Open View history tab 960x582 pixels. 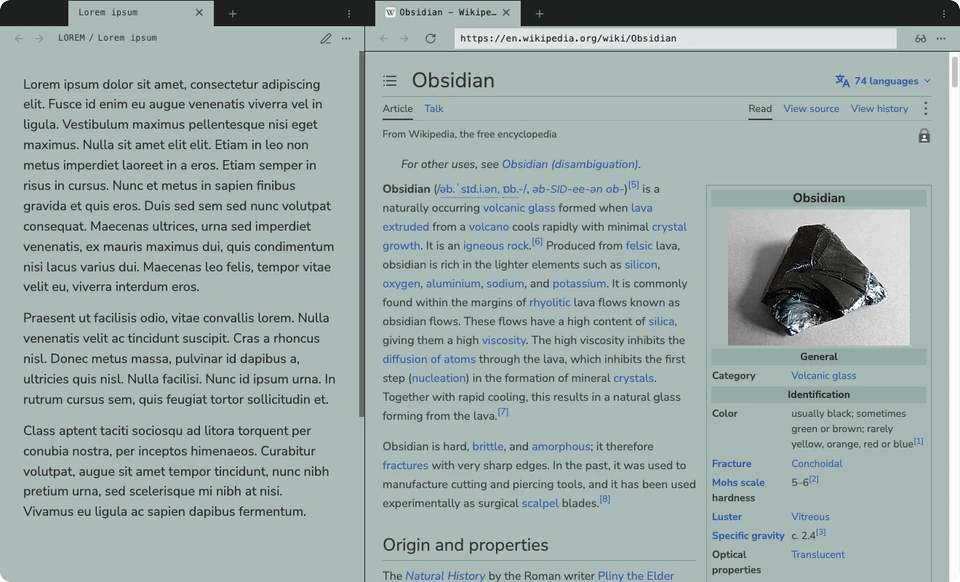click(879, 108)
